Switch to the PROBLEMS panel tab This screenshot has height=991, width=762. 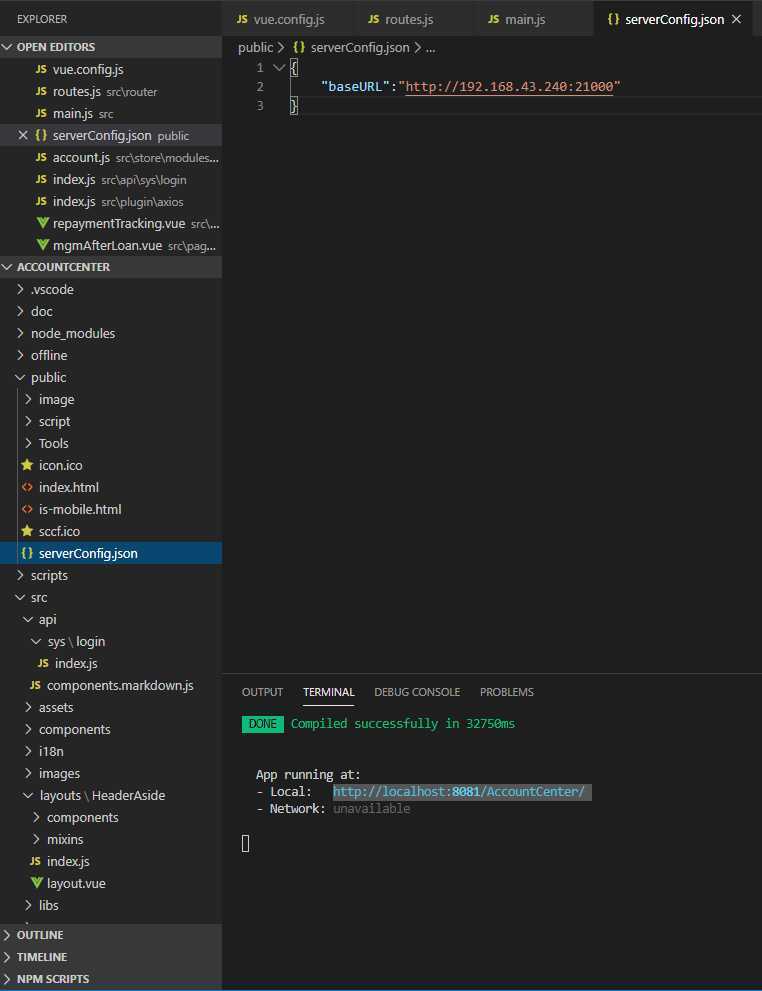(507, 692)
